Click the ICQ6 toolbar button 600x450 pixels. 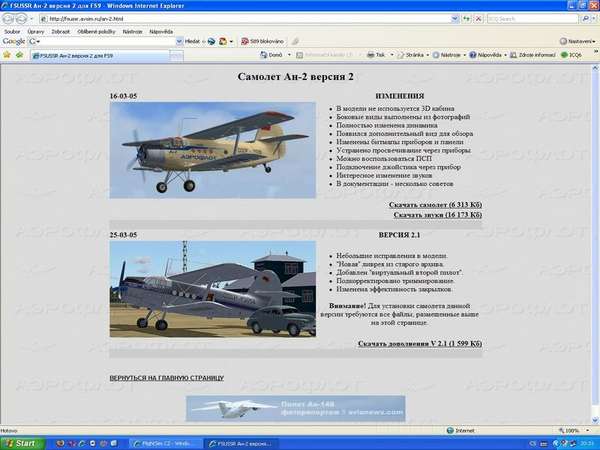click(572, 55)
